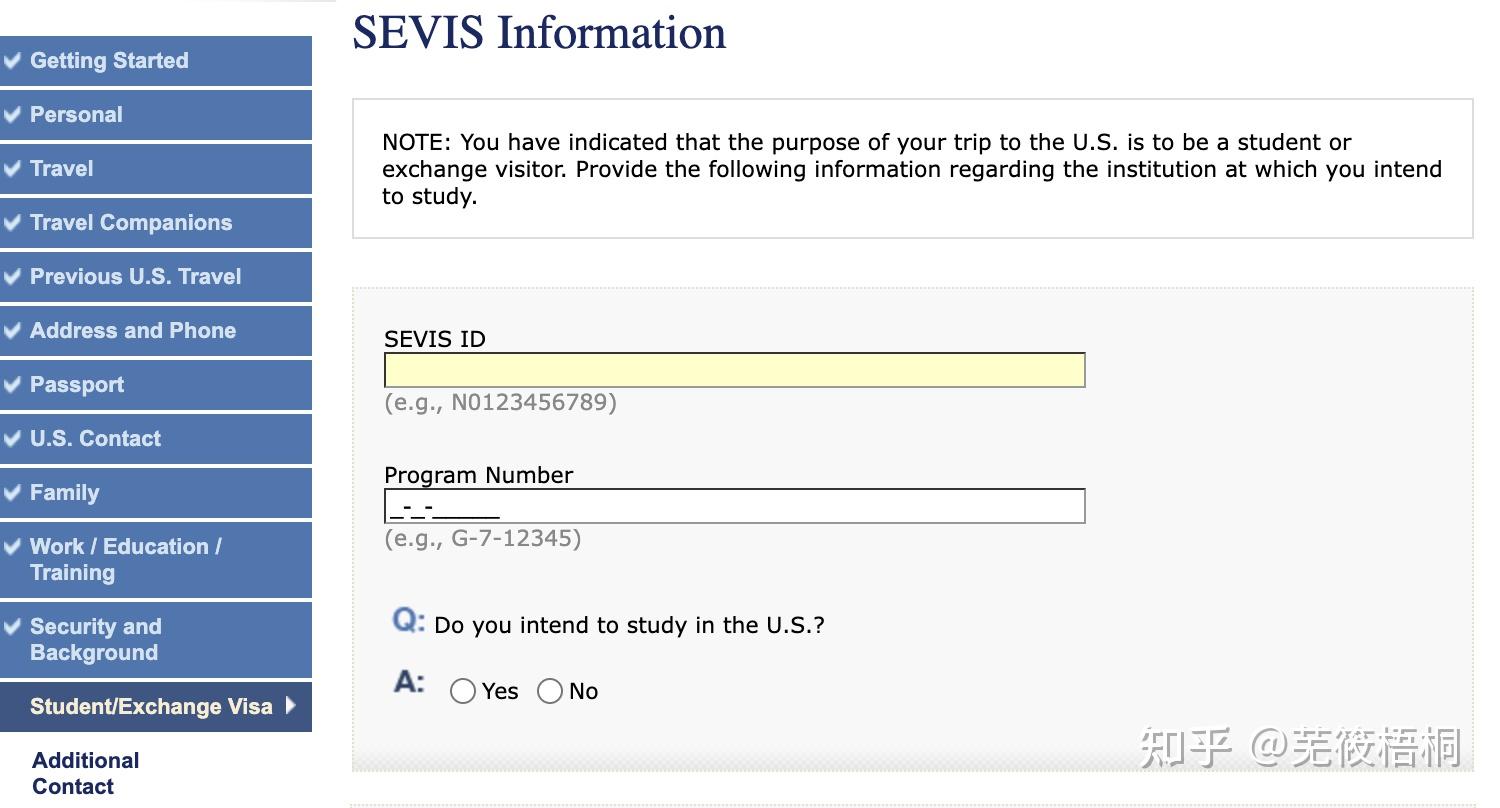Click the Q: question marker icon

tap(408, 621)
